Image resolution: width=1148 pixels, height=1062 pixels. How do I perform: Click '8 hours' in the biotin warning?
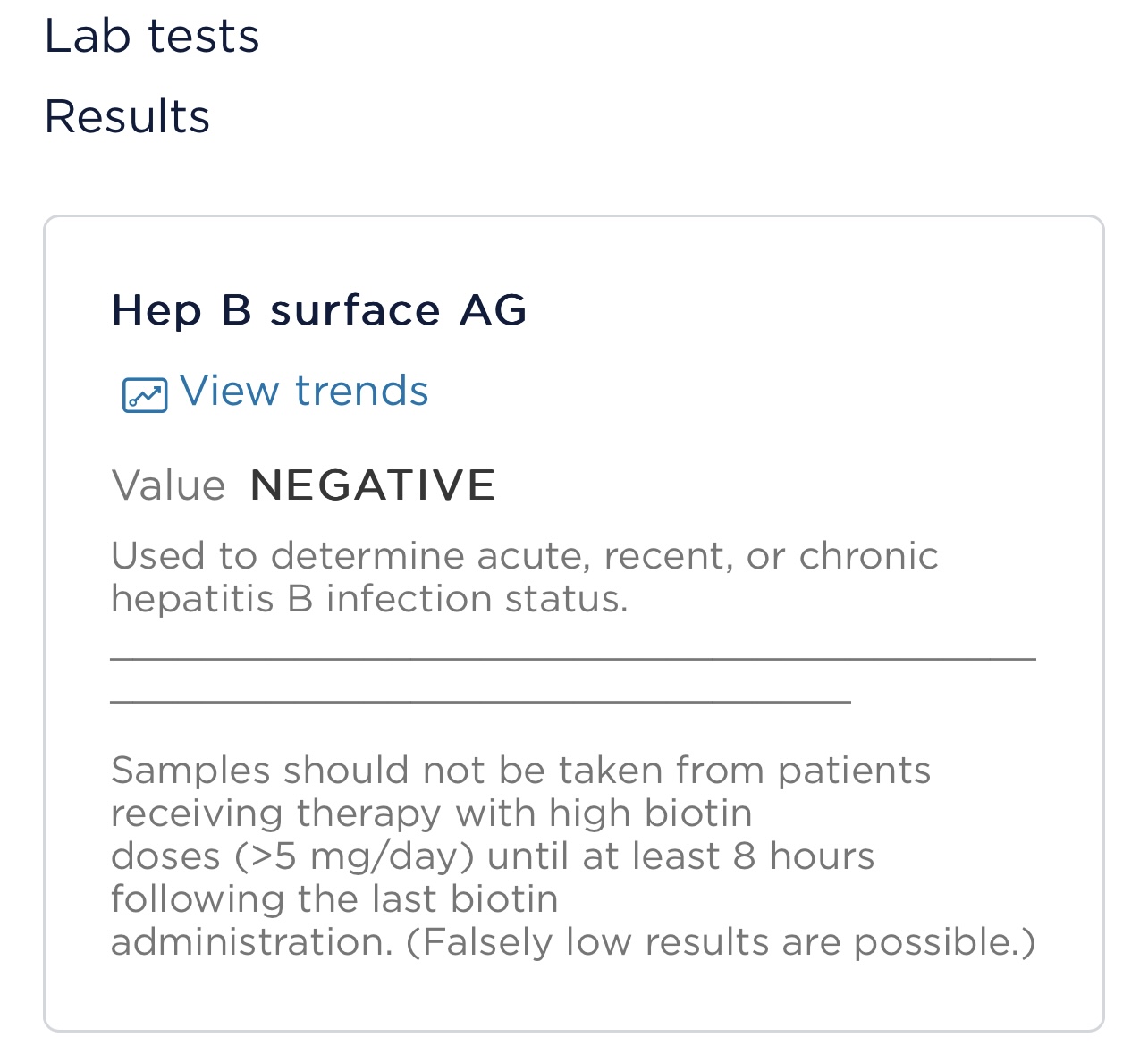pos(804,856)
